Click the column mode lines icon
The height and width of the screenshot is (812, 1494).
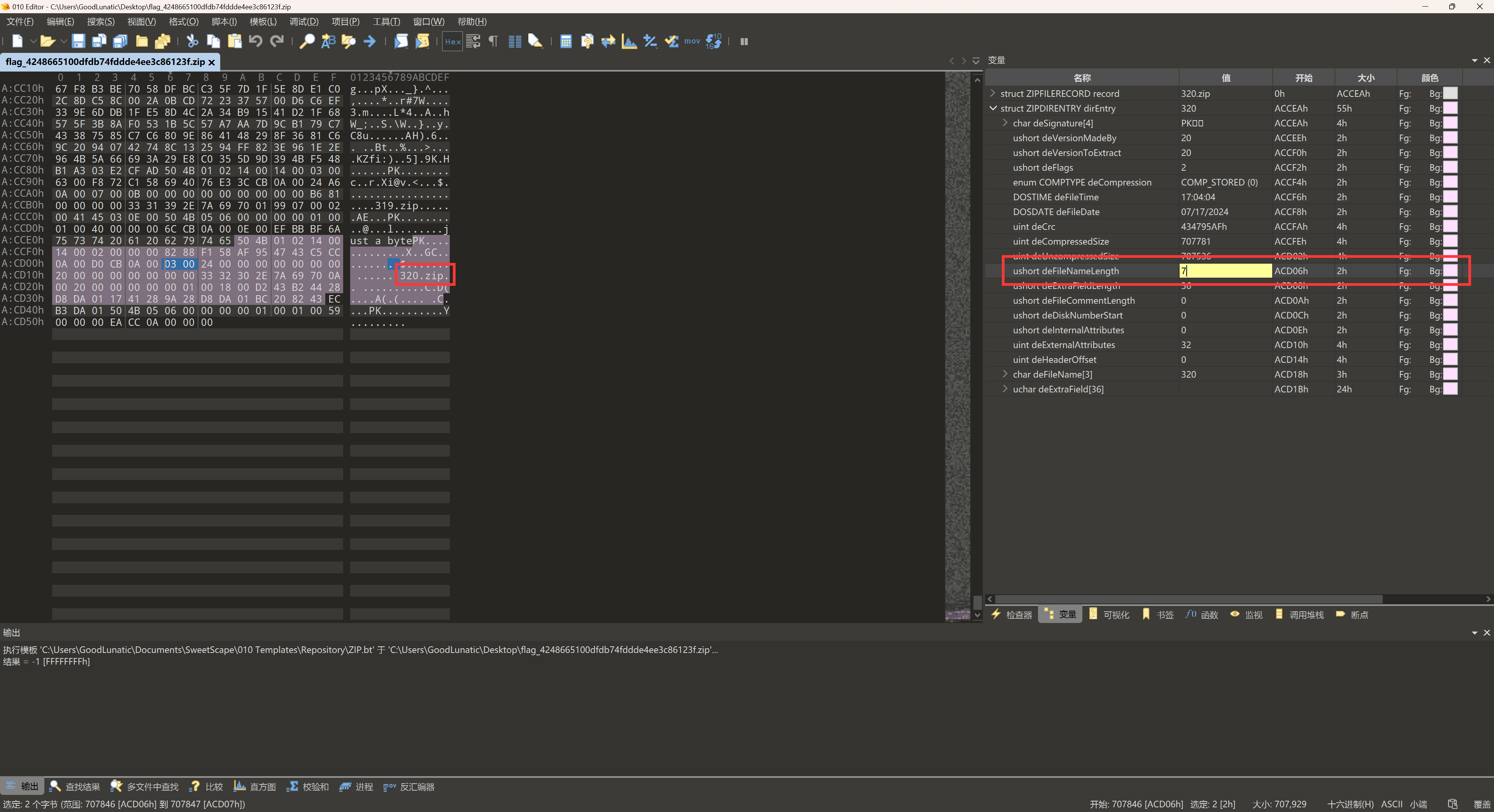(x=515, y=41)
